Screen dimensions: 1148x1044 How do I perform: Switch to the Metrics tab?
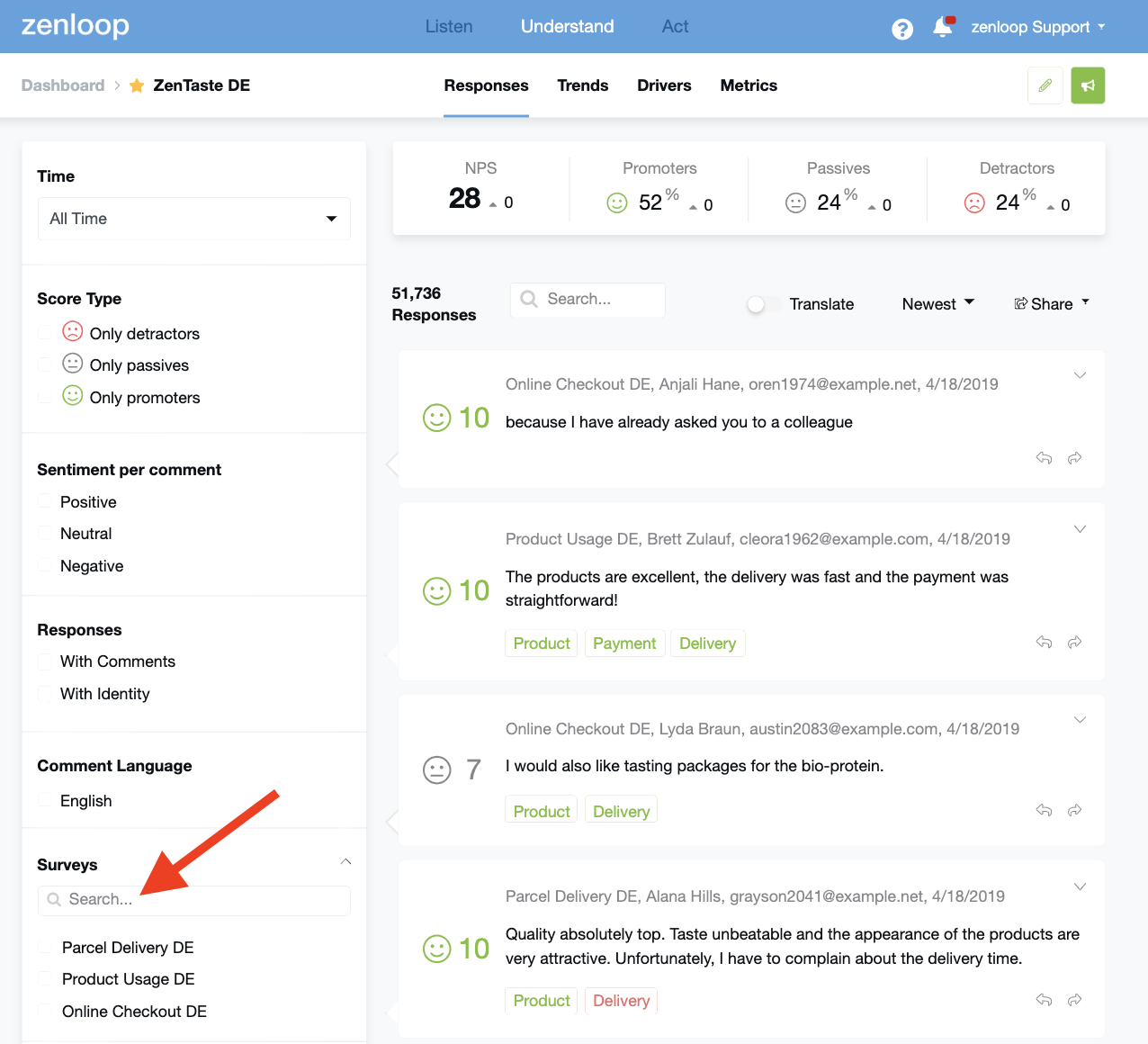(x=749, y=85)
